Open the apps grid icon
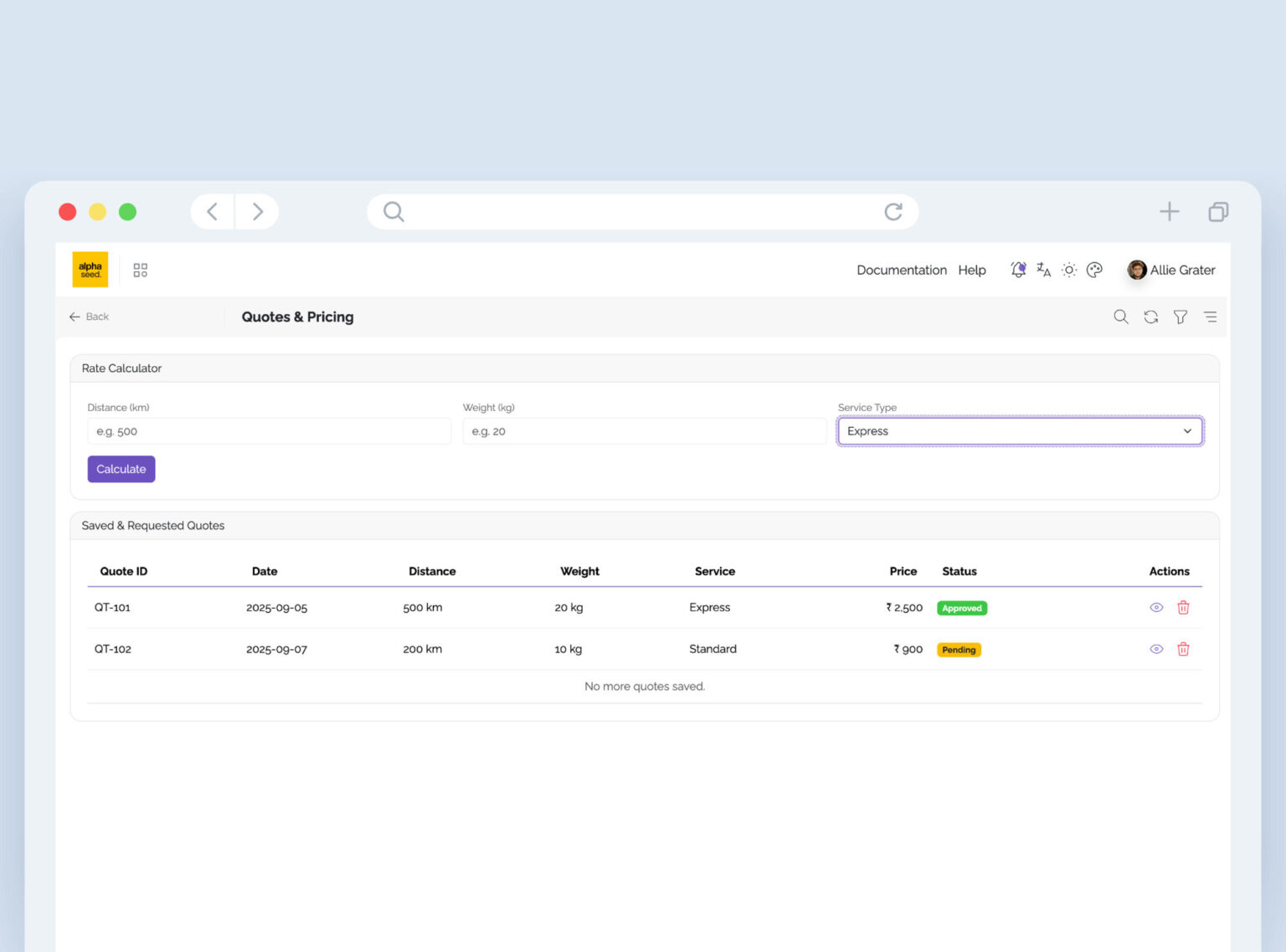The image size is (1286, 952). [x=141, y=270]
